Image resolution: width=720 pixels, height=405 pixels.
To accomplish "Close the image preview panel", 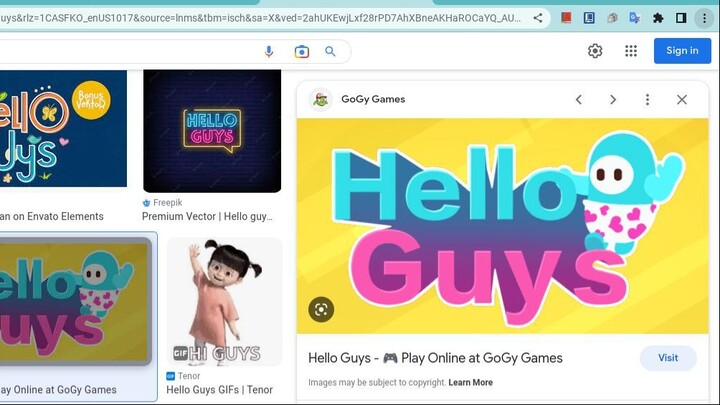I will tap(682, 100).
